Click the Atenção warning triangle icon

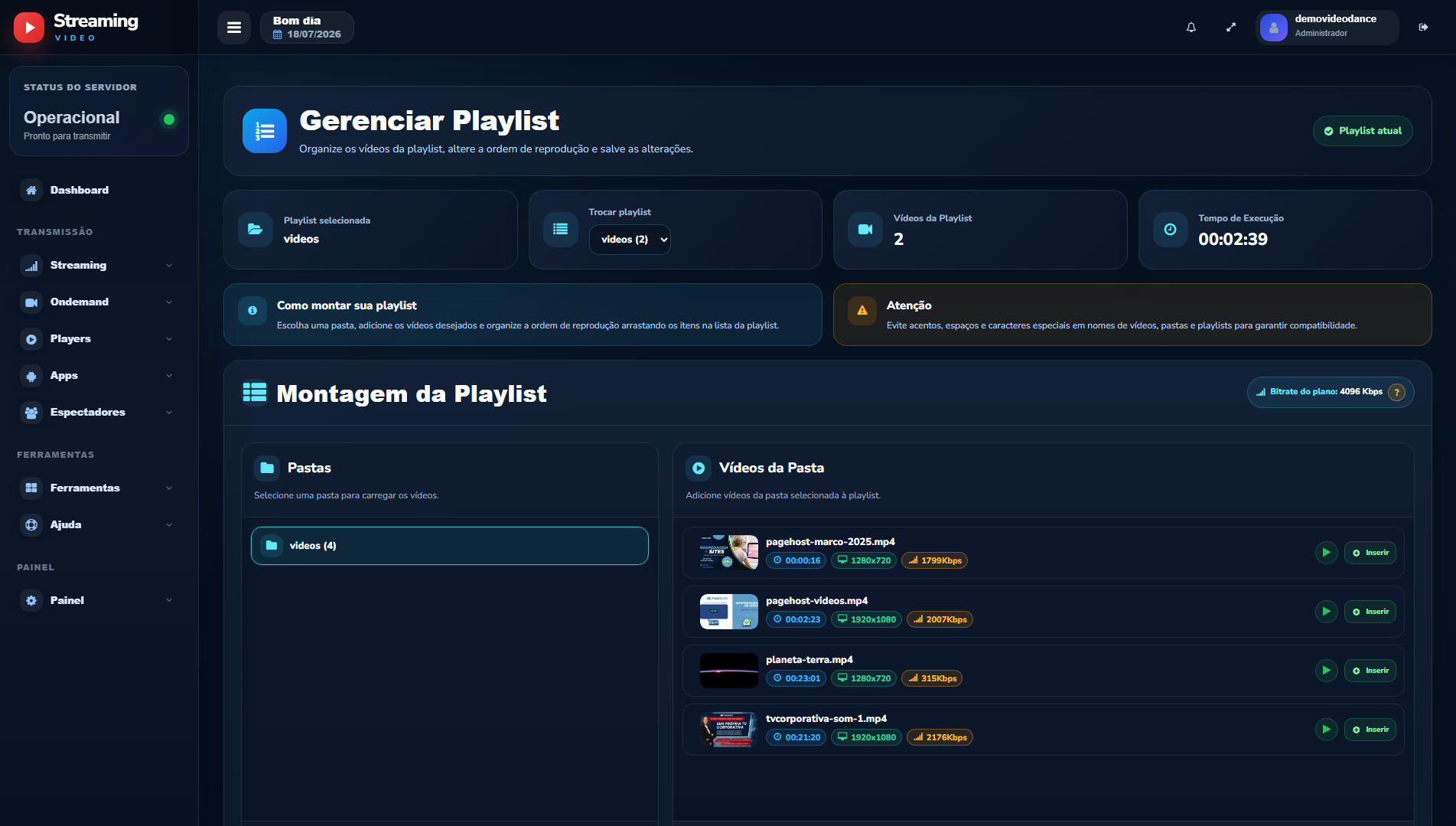[862, 311]
